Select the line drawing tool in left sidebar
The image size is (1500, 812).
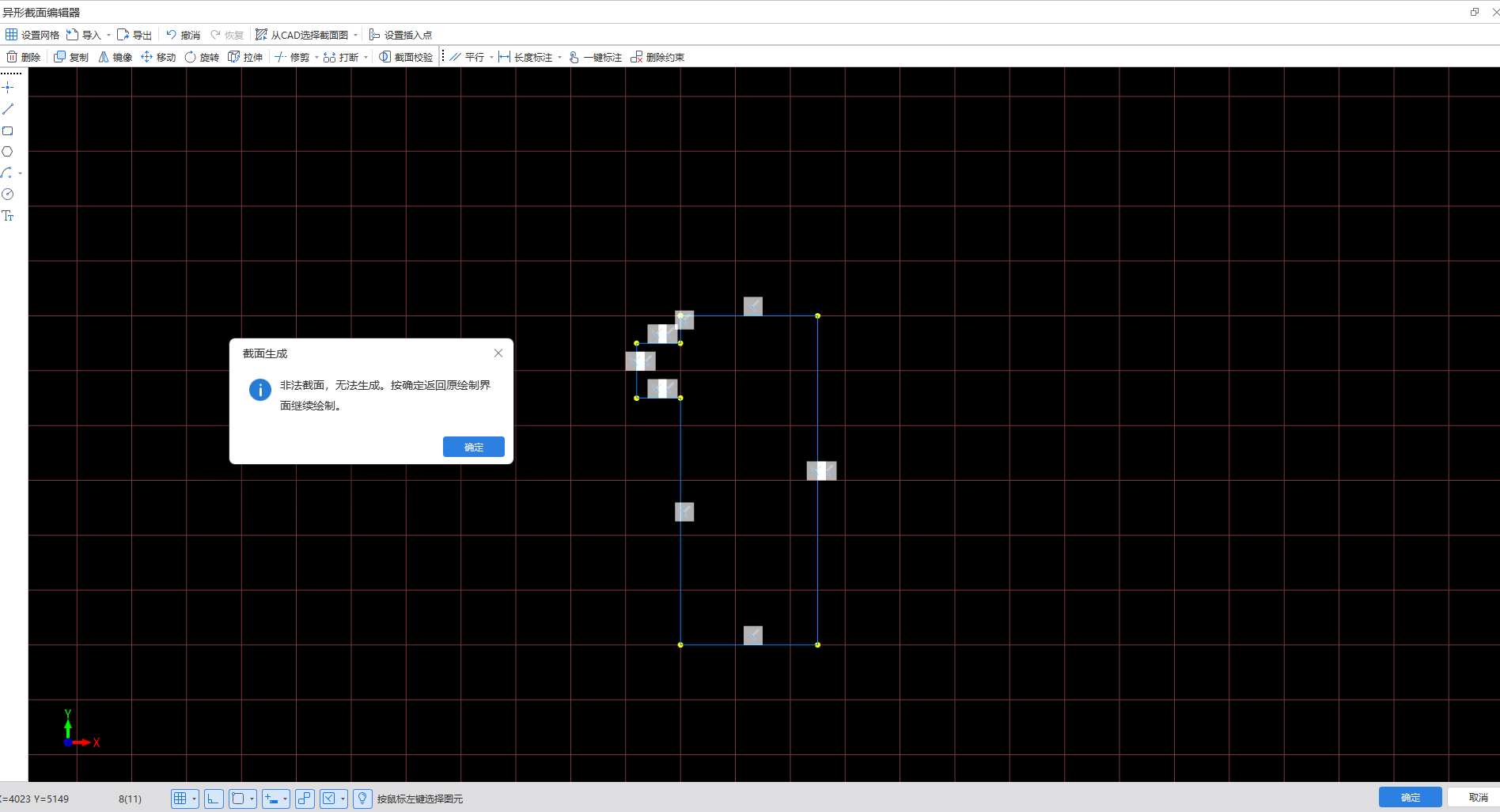click(x=8, y=109)
